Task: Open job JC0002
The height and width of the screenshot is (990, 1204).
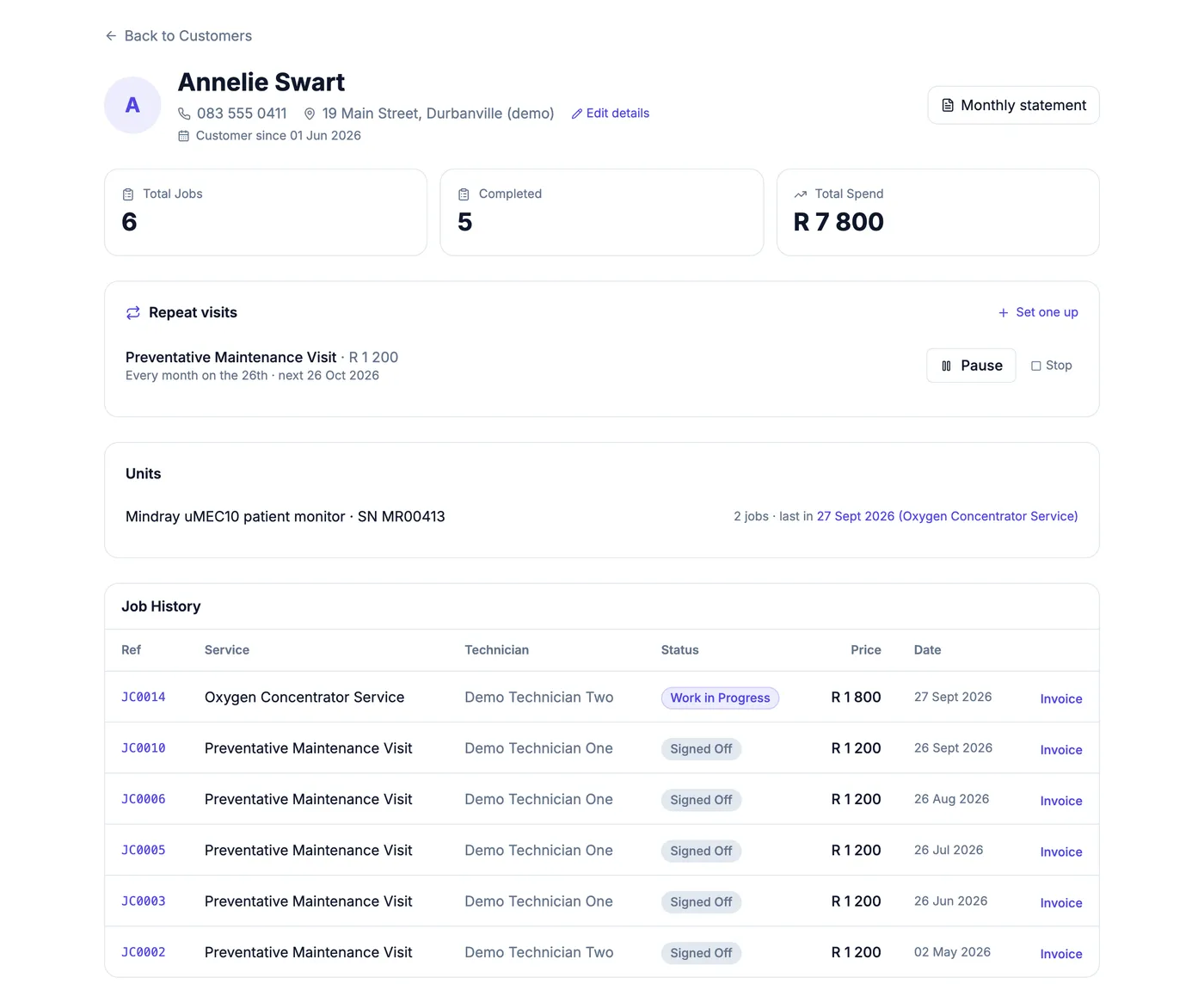Action: 143,952
